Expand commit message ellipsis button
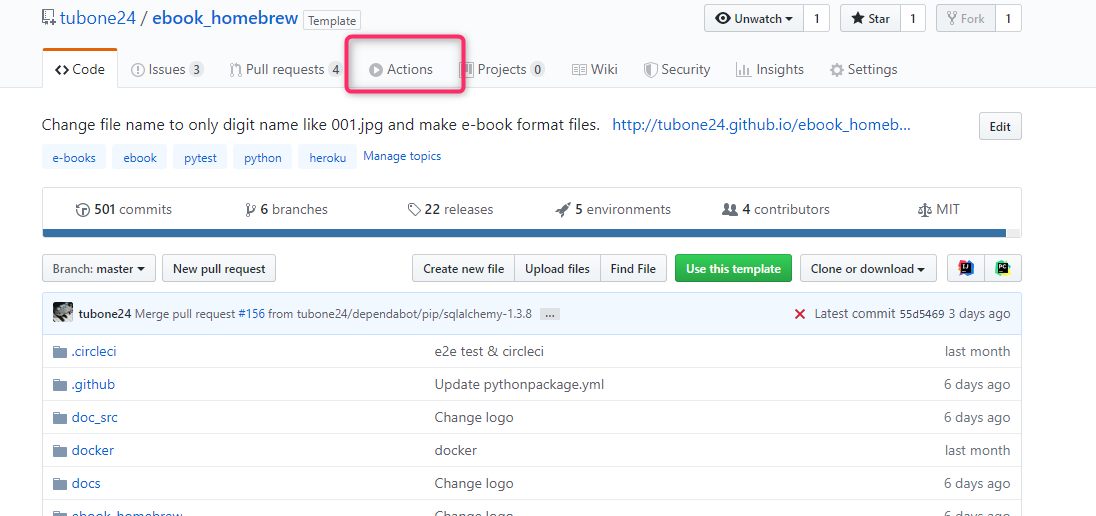Screen dimensions: 1096x516 click(550, 315)
